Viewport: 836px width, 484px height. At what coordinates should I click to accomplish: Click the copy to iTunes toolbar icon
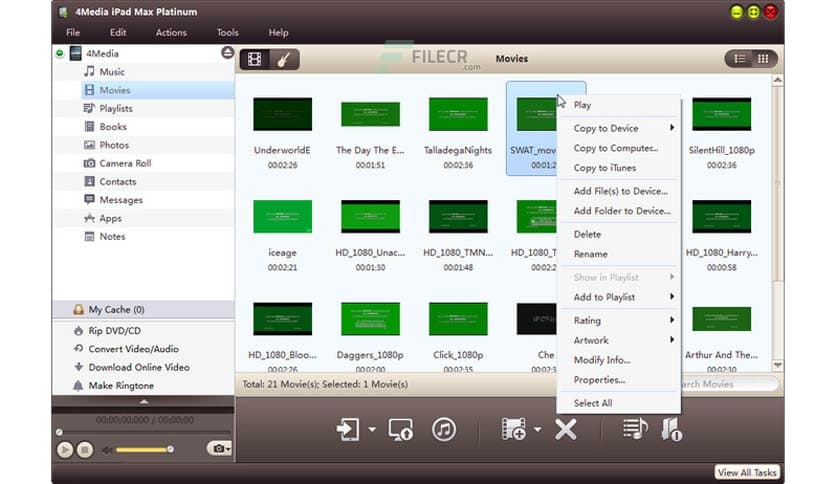444,429
